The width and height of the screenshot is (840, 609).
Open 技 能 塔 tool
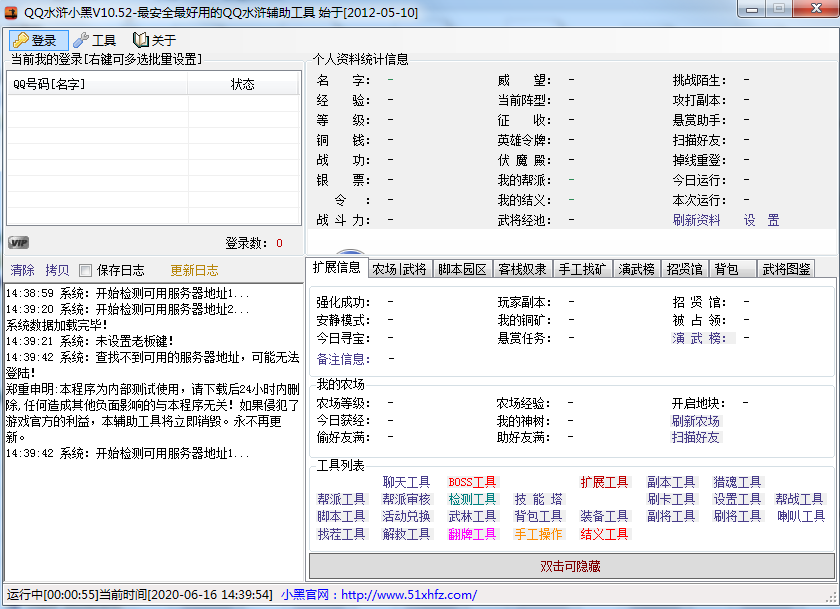538,499
